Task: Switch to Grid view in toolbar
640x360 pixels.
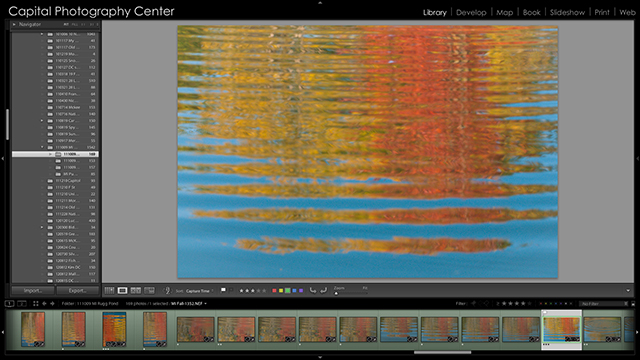Action: point(109,291)
